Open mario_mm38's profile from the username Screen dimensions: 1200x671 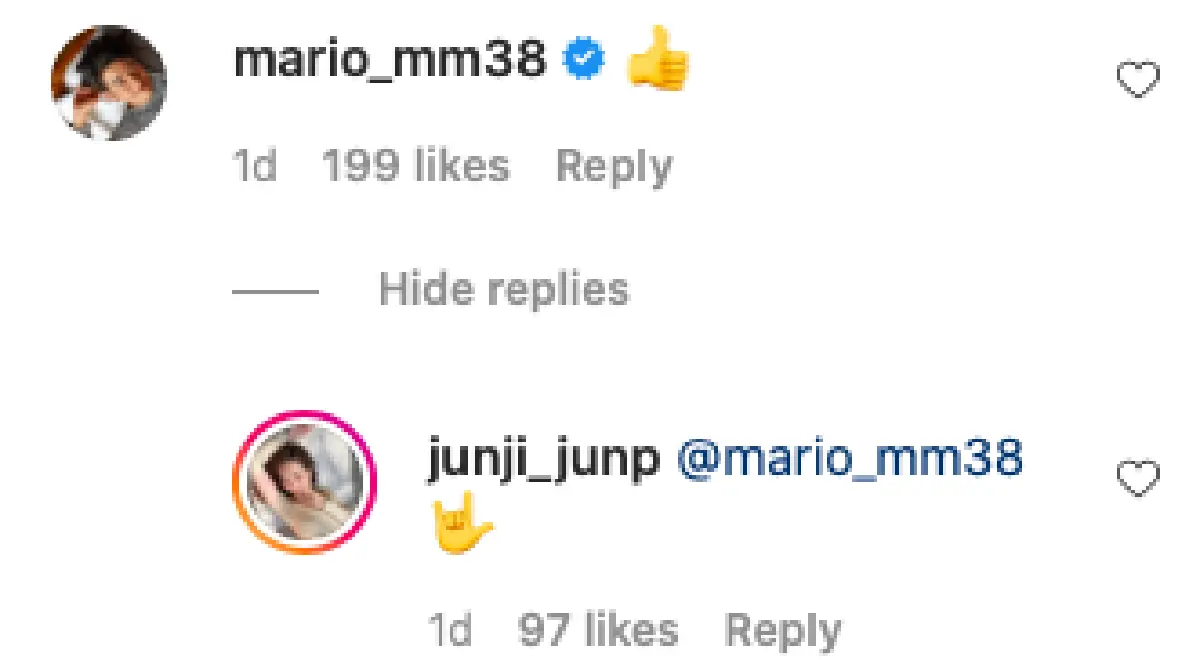390,60
